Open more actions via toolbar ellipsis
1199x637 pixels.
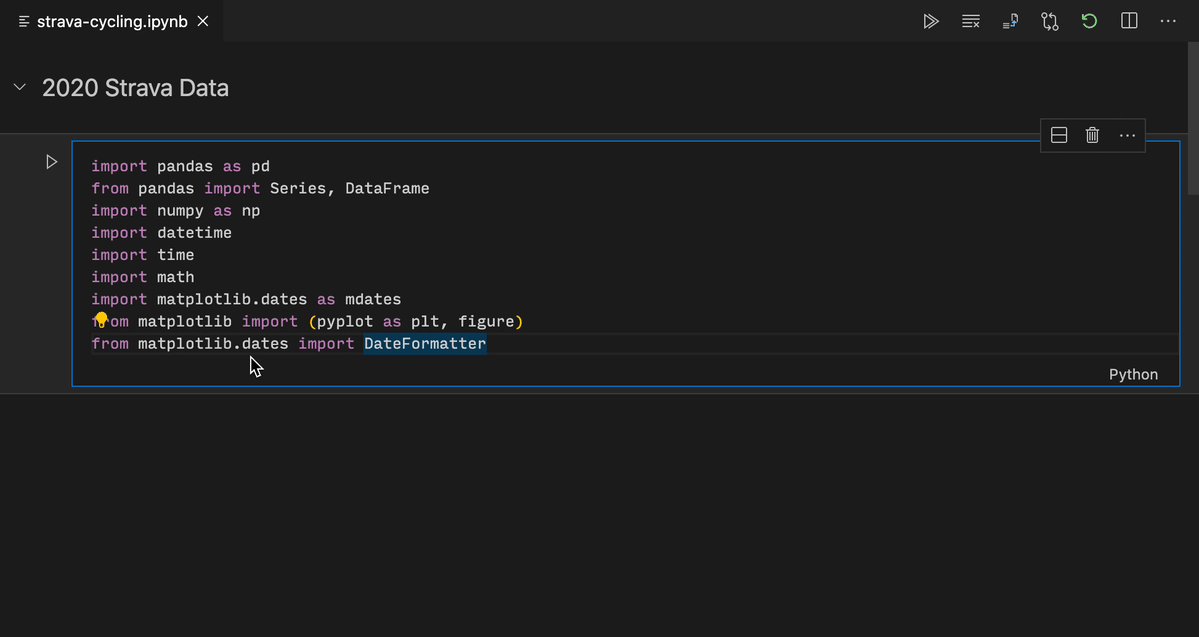(x=1168, y=20)
